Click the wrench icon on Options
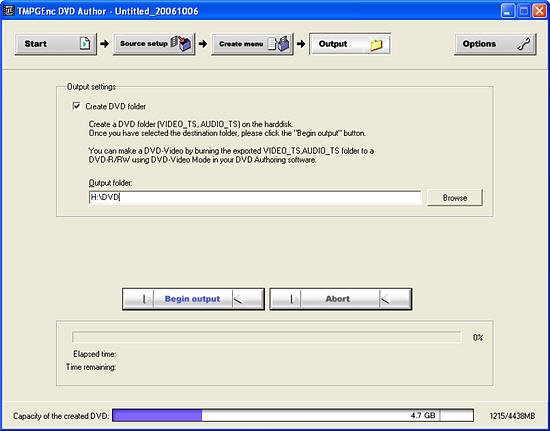Screen dimensions: 550x431 click(x=524, y=44)
